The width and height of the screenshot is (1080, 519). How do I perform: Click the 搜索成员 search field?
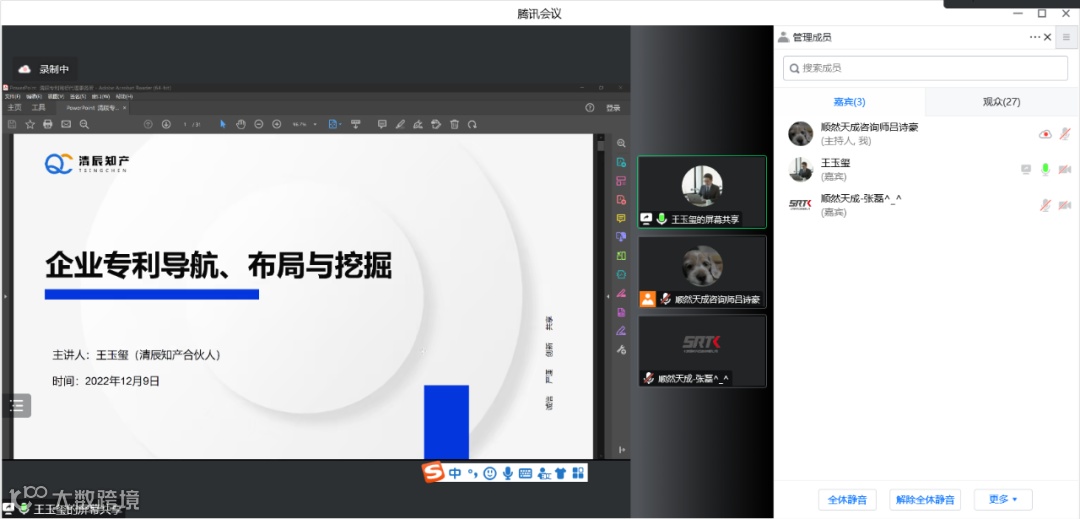(x=925, y=68)
